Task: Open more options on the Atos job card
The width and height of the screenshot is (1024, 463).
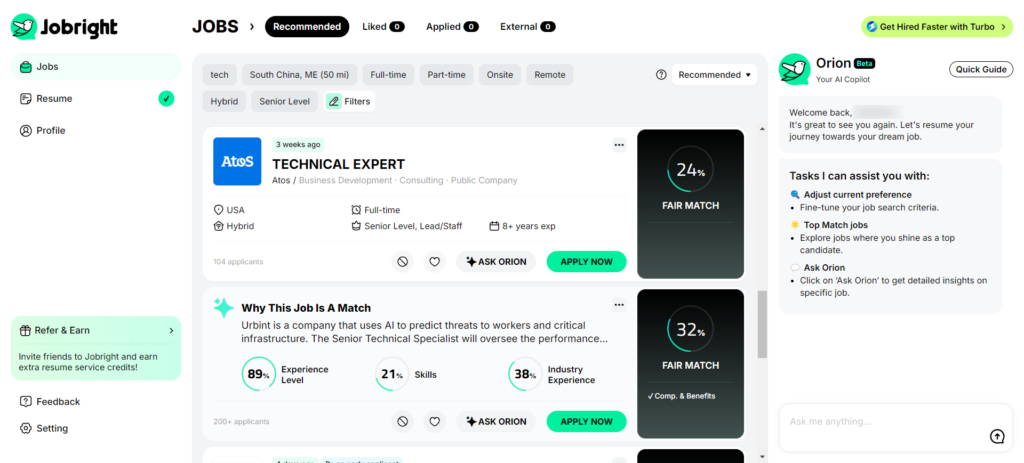Action: tap(619, 145)
